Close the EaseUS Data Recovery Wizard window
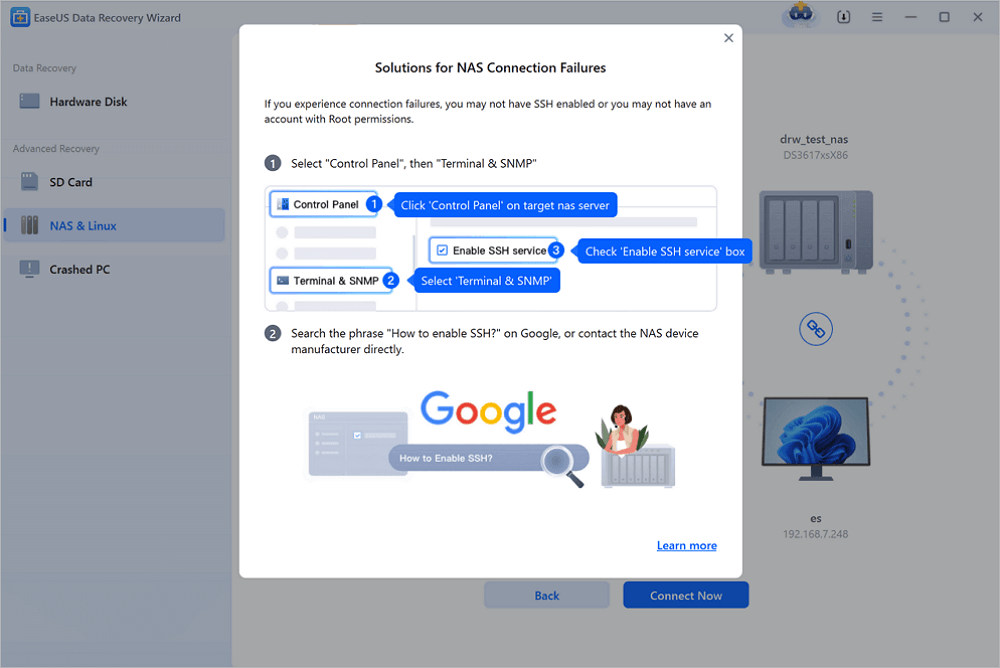 978,17
